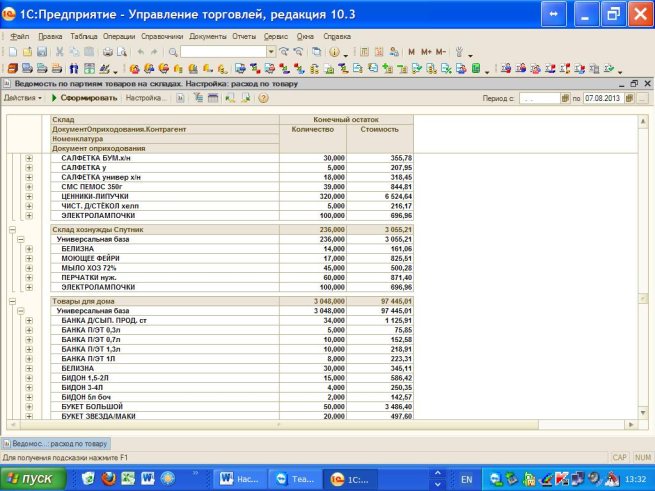The image size is (655, 491).
Task: Click the period start date field
Action: [x=539, y=98]
